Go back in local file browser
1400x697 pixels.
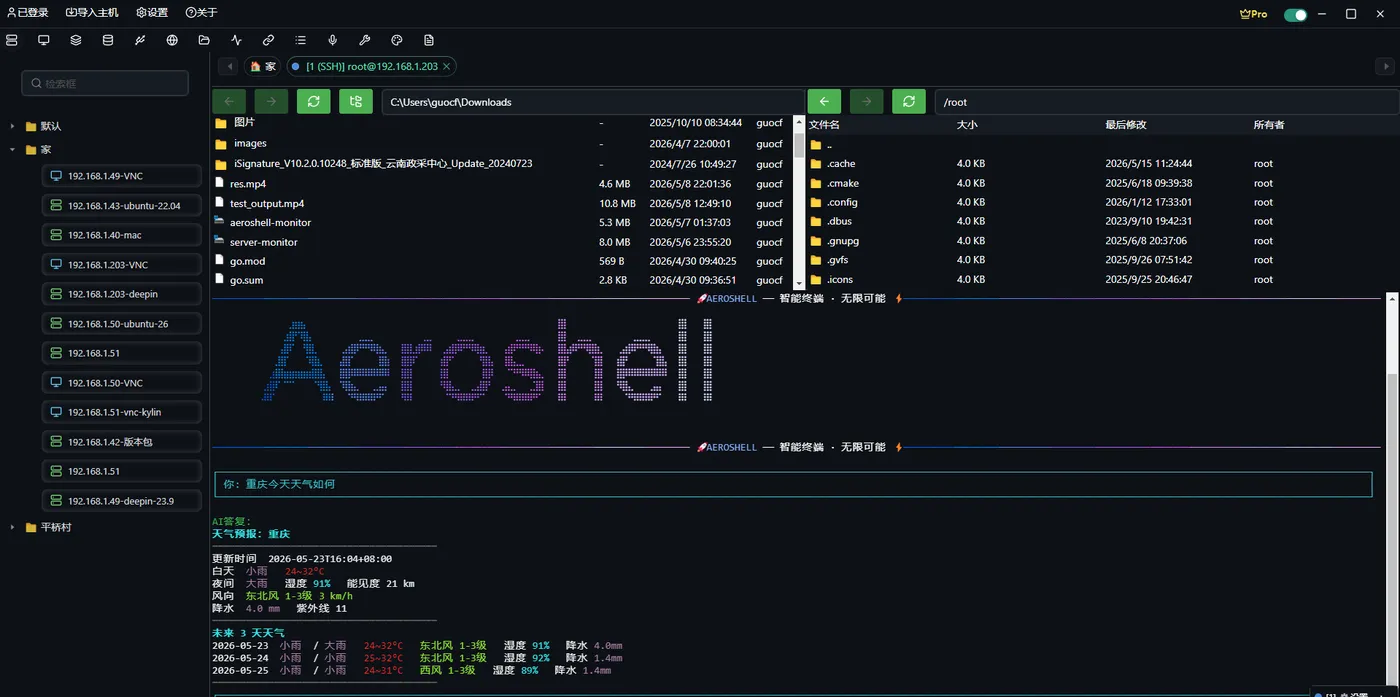point(229,101)
